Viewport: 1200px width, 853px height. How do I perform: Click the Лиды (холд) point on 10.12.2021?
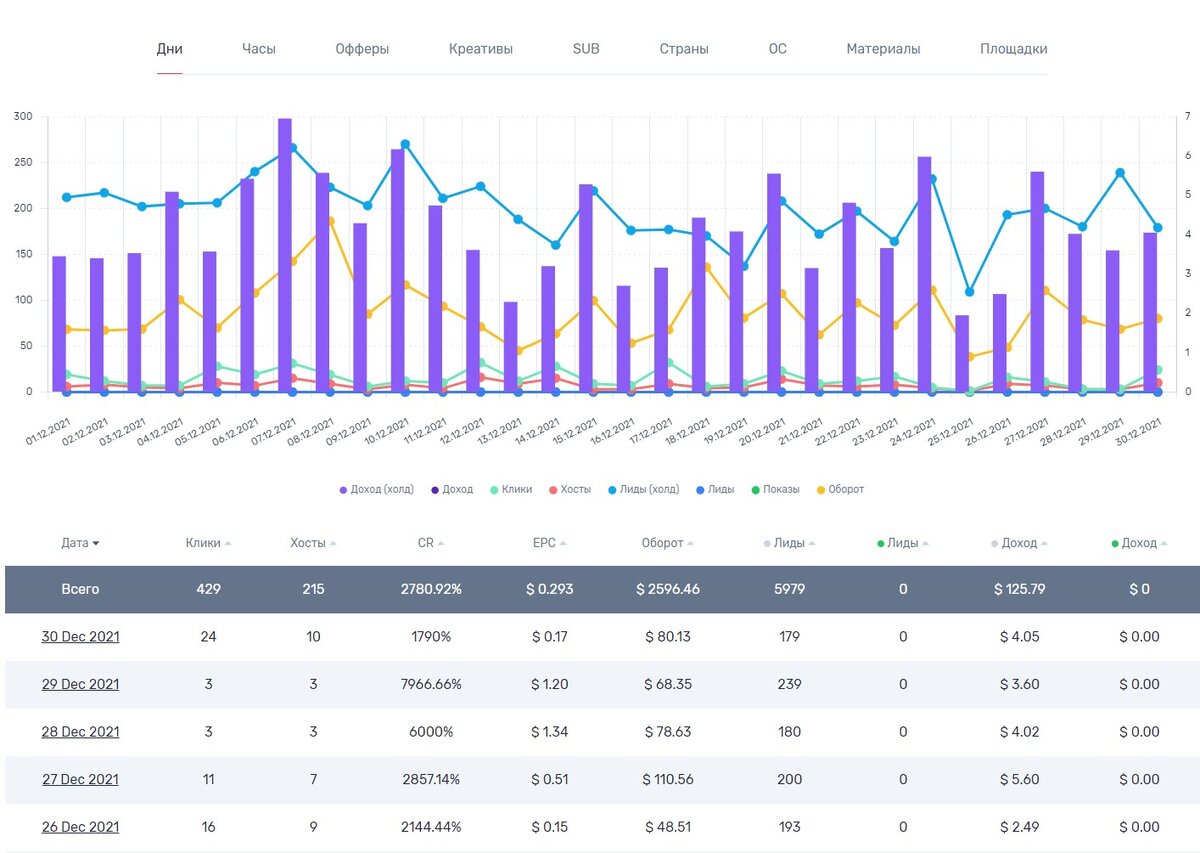(x=405, y=144)
